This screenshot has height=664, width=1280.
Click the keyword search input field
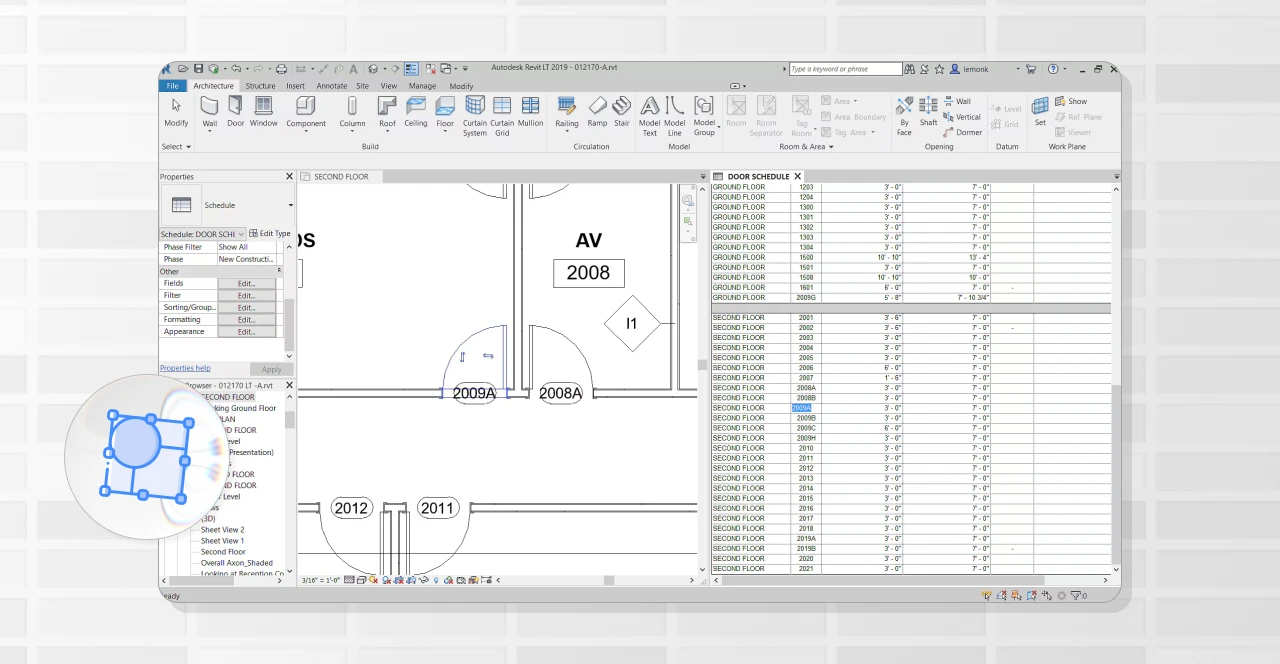click(x=845, y=69)
